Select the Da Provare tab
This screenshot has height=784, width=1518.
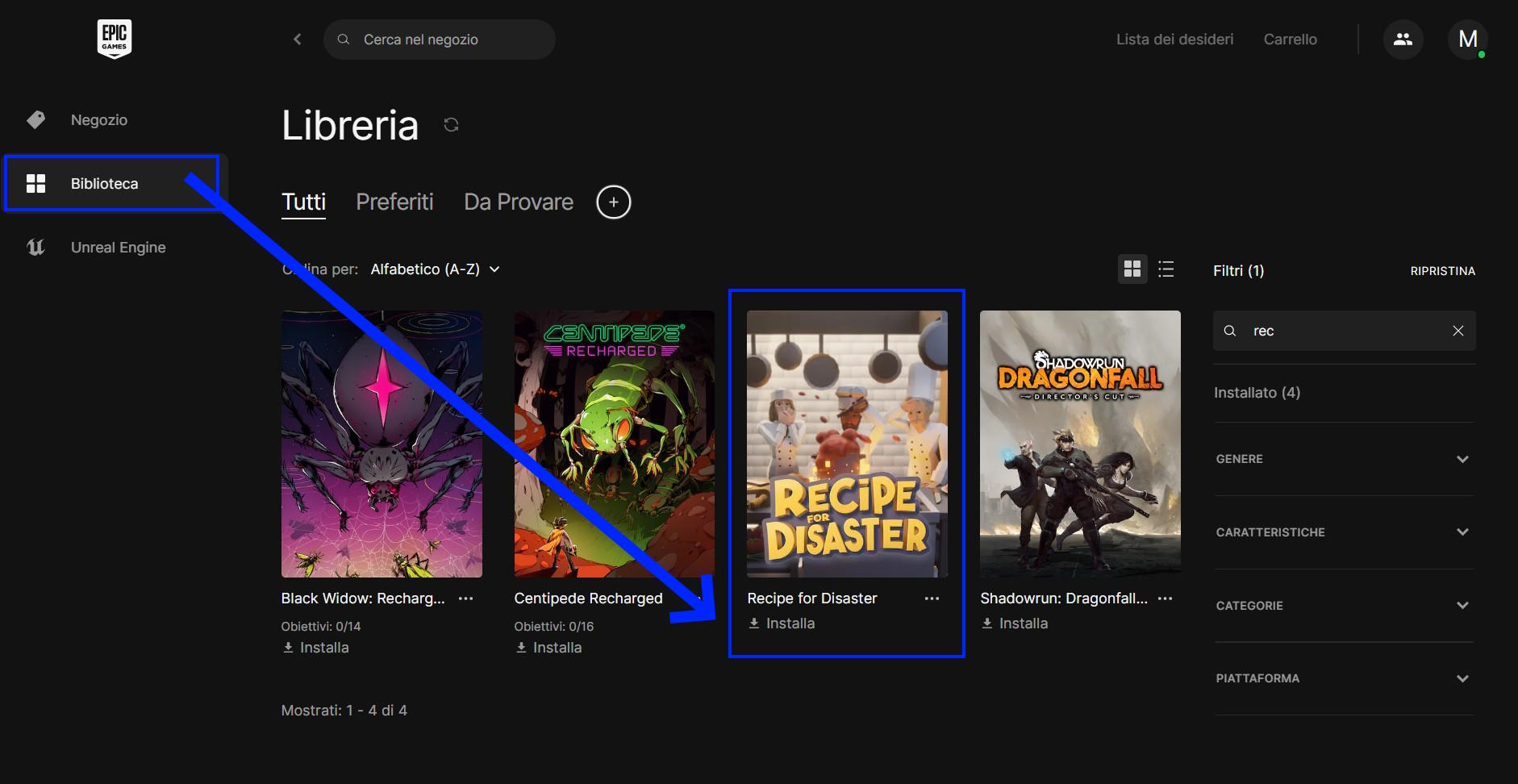(x=519, y=202)
